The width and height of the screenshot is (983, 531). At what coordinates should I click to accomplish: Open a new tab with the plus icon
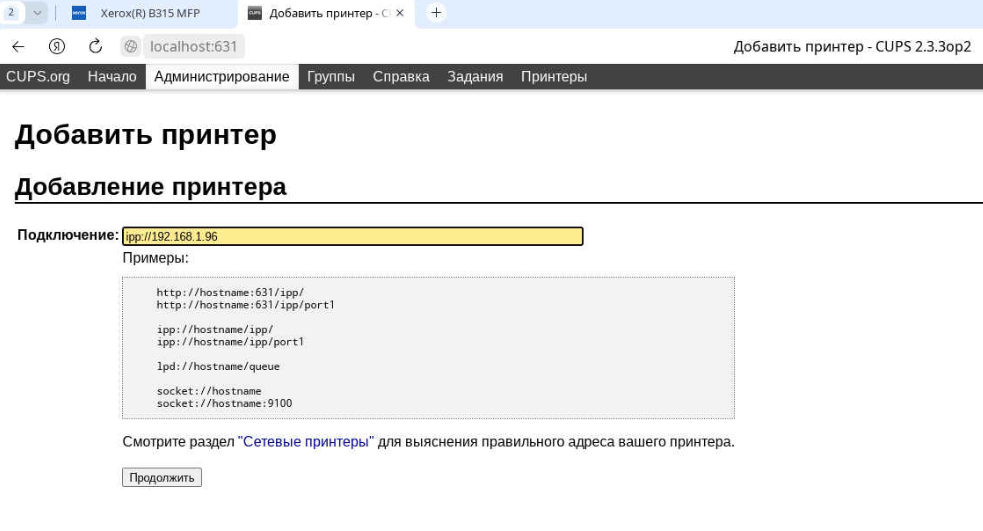click(436, 13)
